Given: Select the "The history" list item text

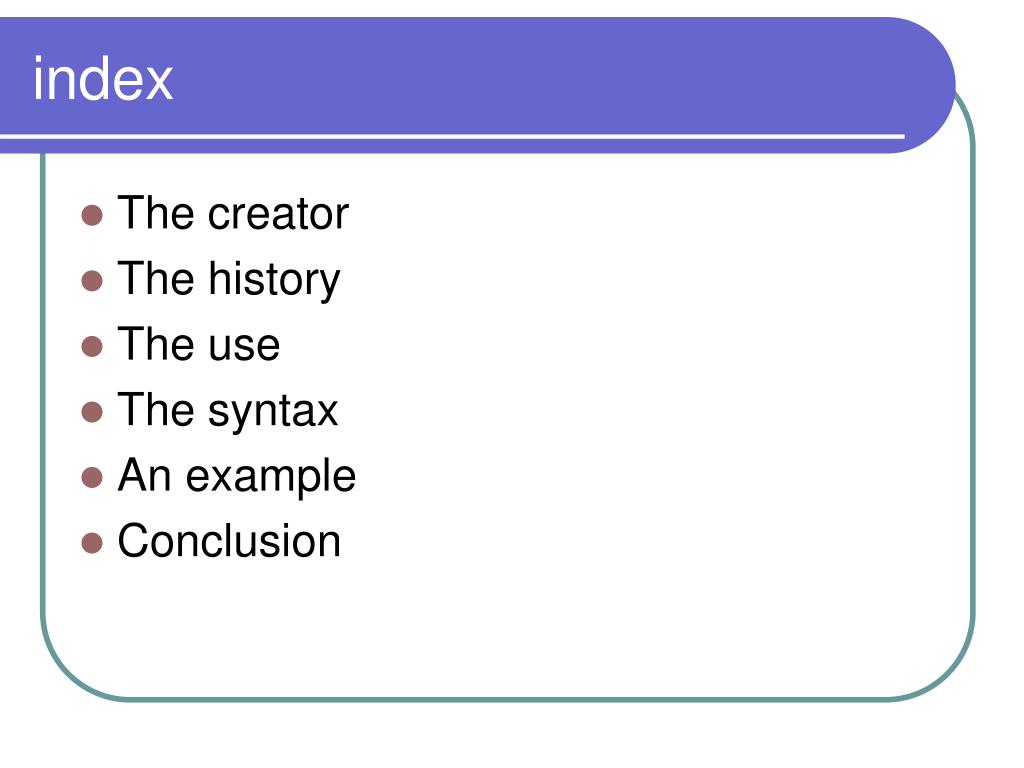Looking at the screenshot, I should tap(229, 280).
